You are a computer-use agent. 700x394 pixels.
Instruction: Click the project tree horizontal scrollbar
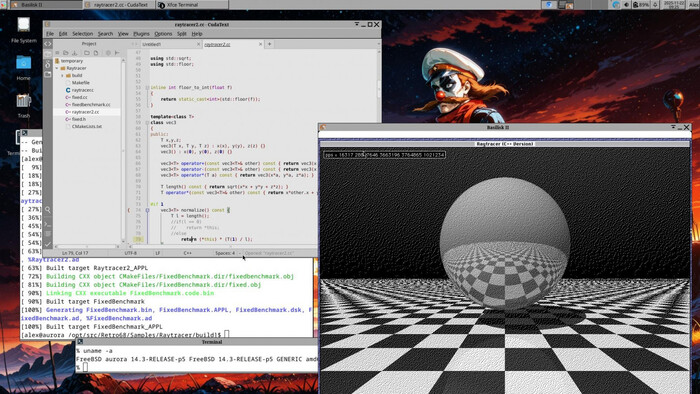point(87,246)
